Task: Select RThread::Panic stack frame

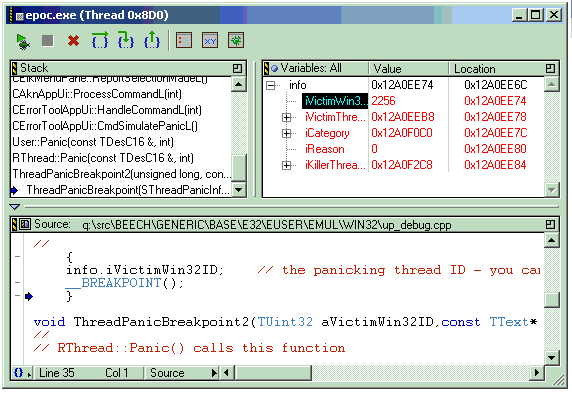Action: 103,158
